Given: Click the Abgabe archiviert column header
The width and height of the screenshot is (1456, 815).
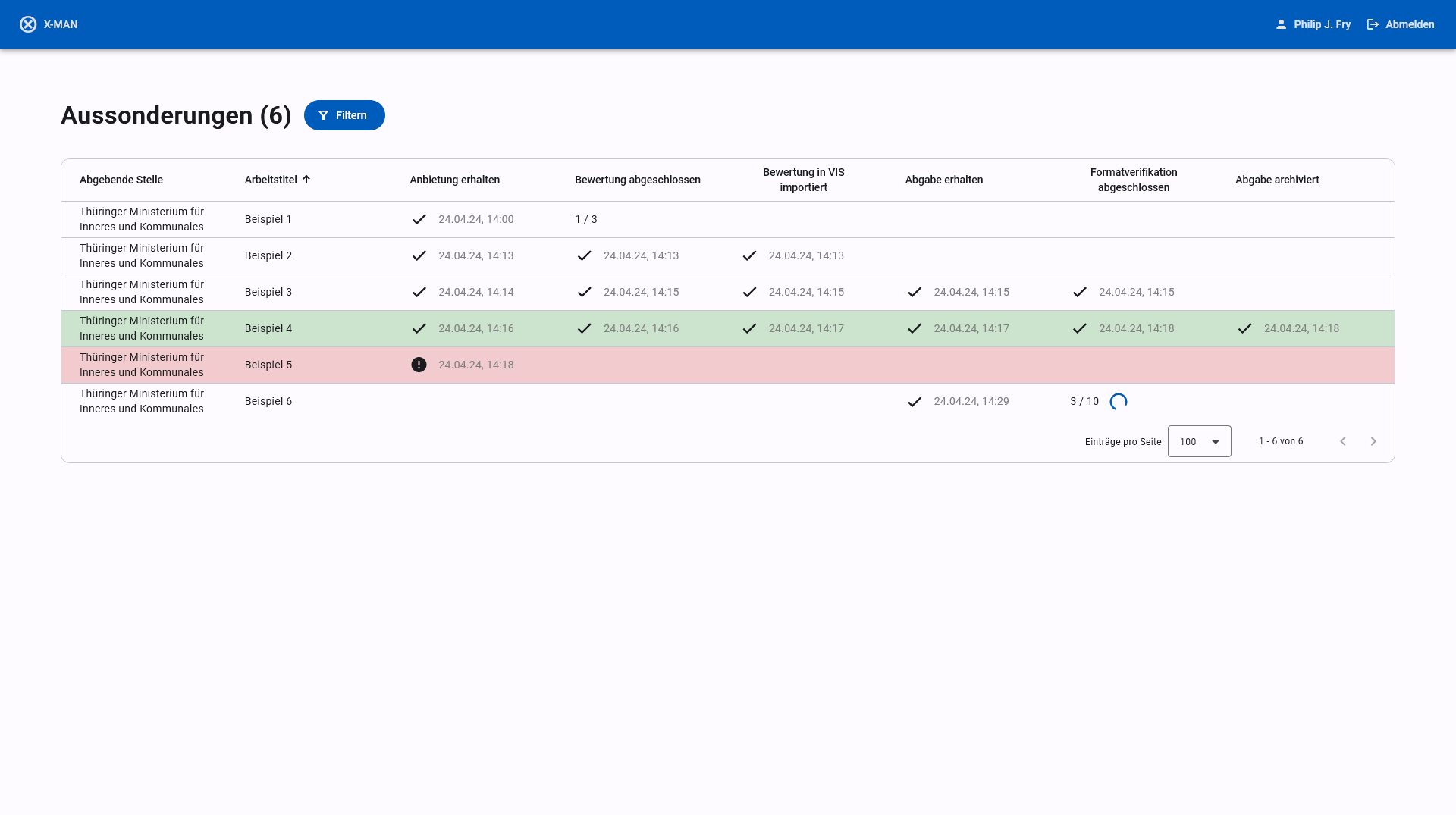Looking at the screenshot, I should click(x=1277, y=180).
